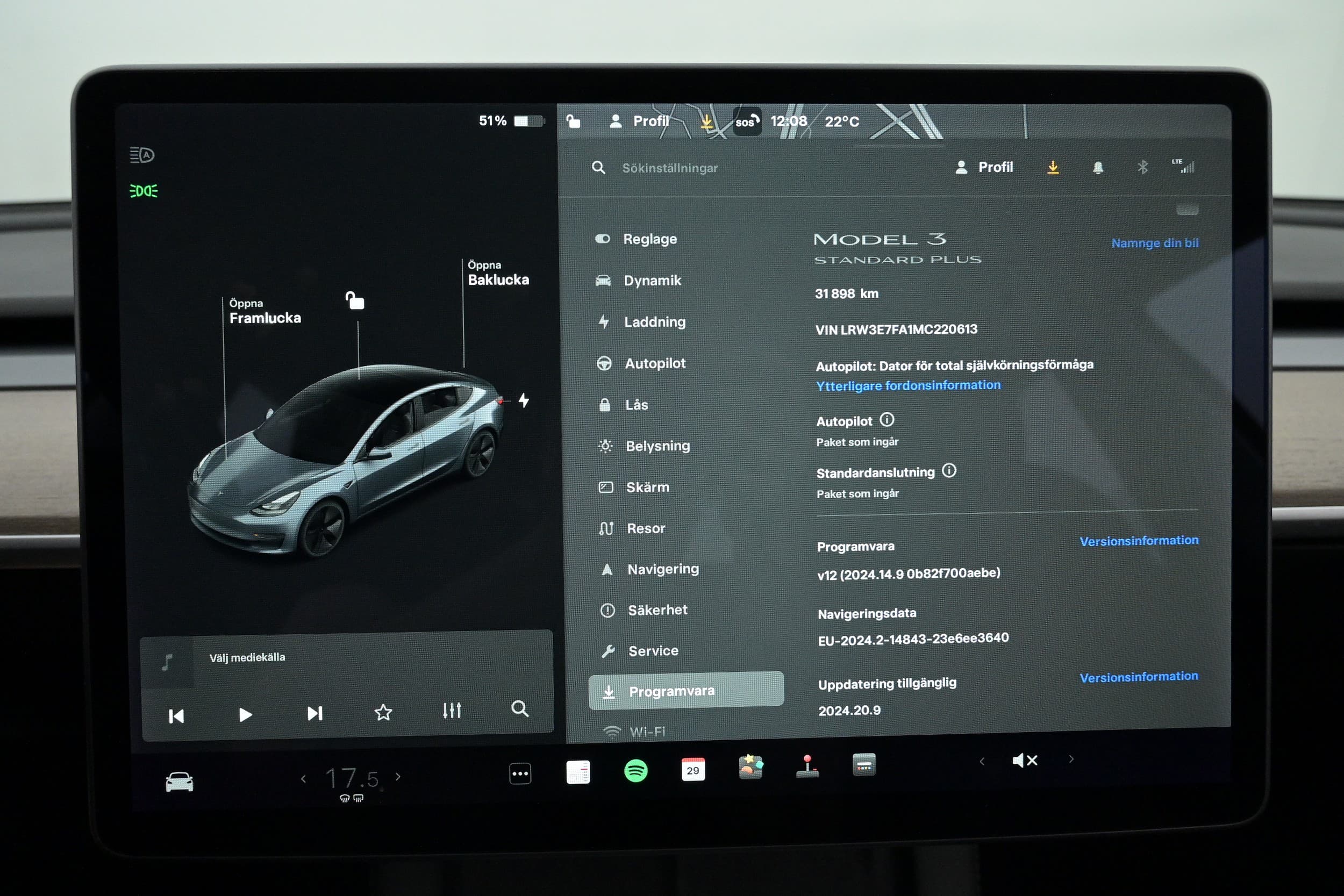1344x896 pixels.
Task: Click EU-2024.2-14843-23e6ee3640 navigation data text
Action: 913,639
